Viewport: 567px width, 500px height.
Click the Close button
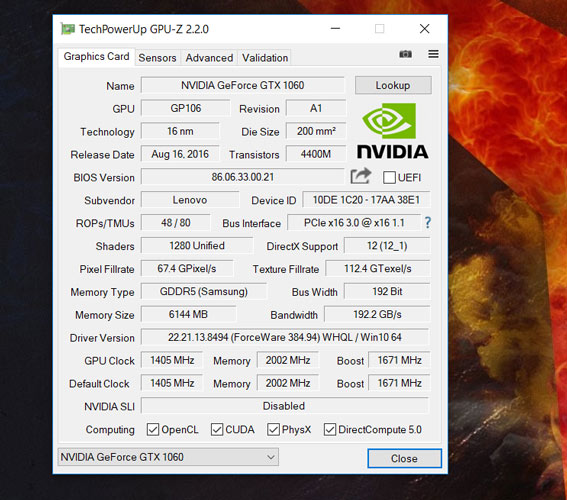(x=404, y=458)
